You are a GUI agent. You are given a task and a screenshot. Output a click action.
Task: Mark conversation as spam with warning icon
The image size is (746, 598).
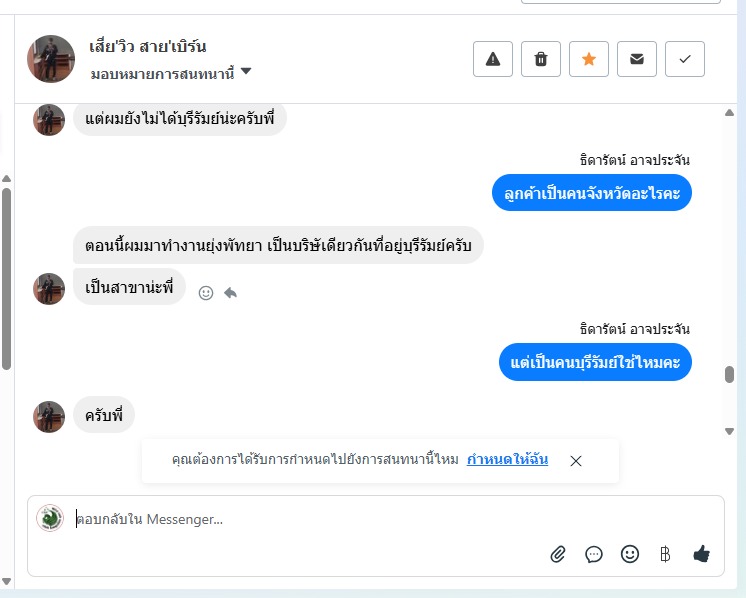click(x=493, y=59)
